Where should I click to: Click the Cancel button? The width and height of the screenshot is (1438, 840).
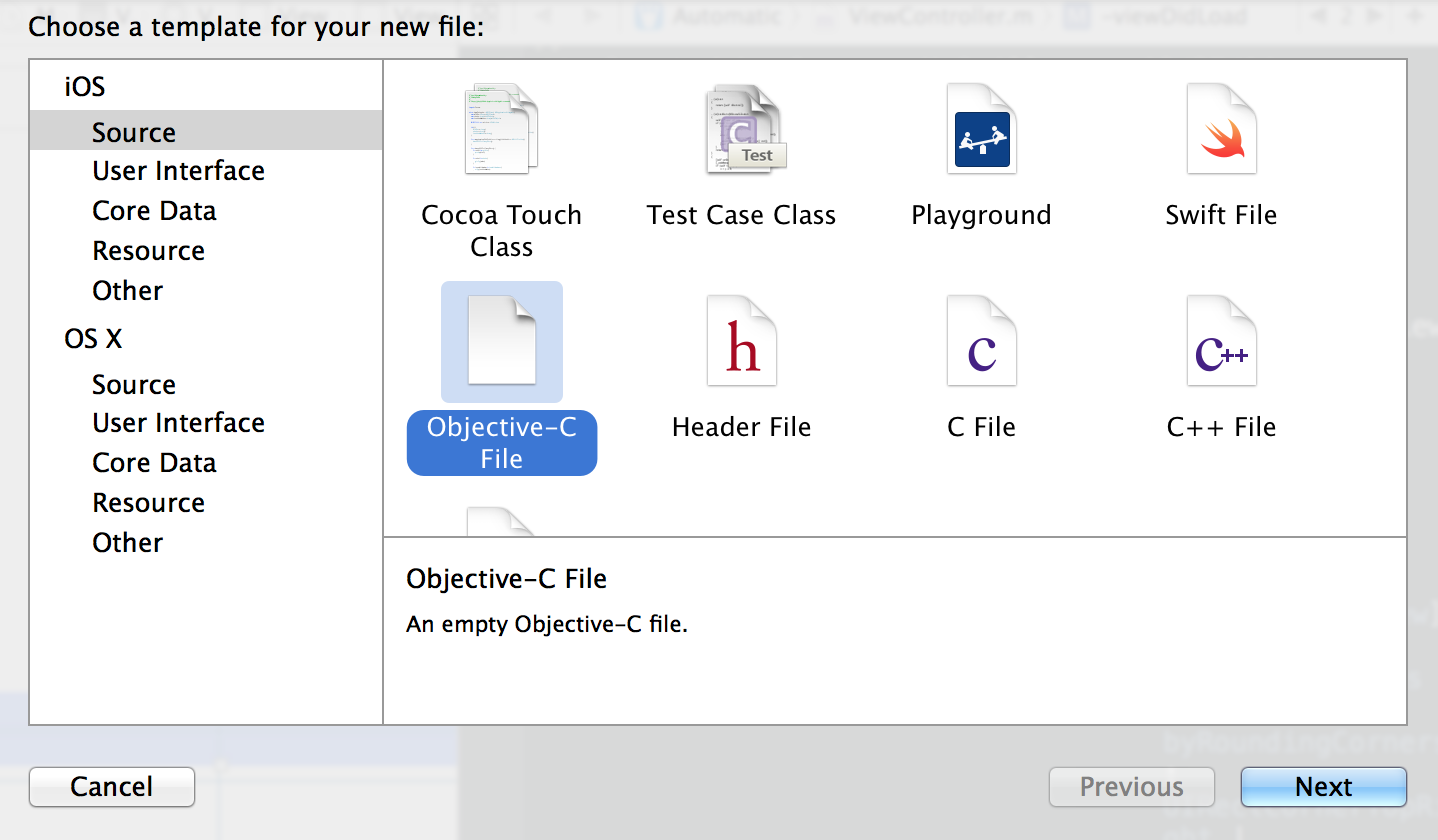(112, 787)
